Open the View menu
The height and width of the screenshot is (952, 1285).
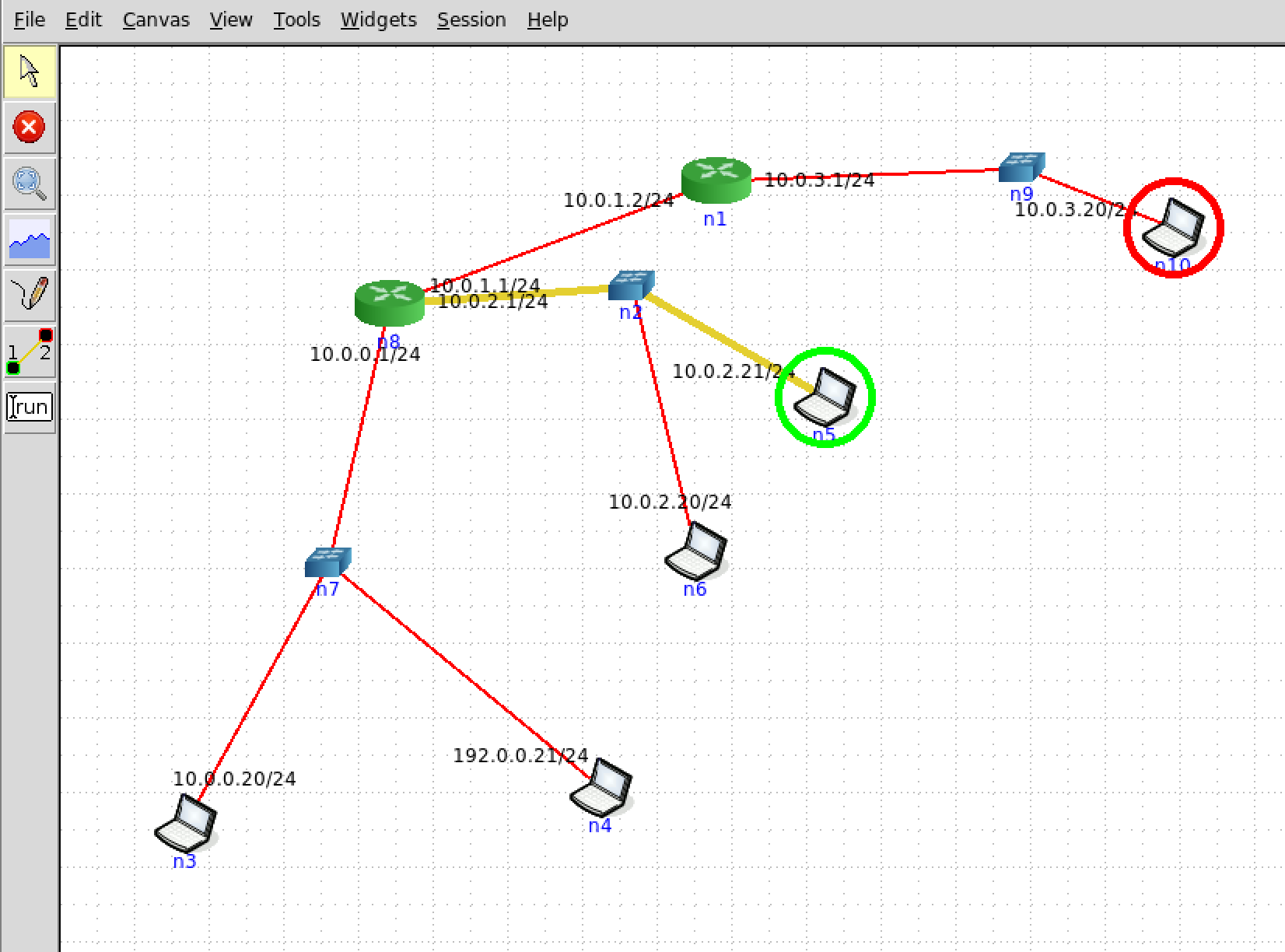(231, 19)
